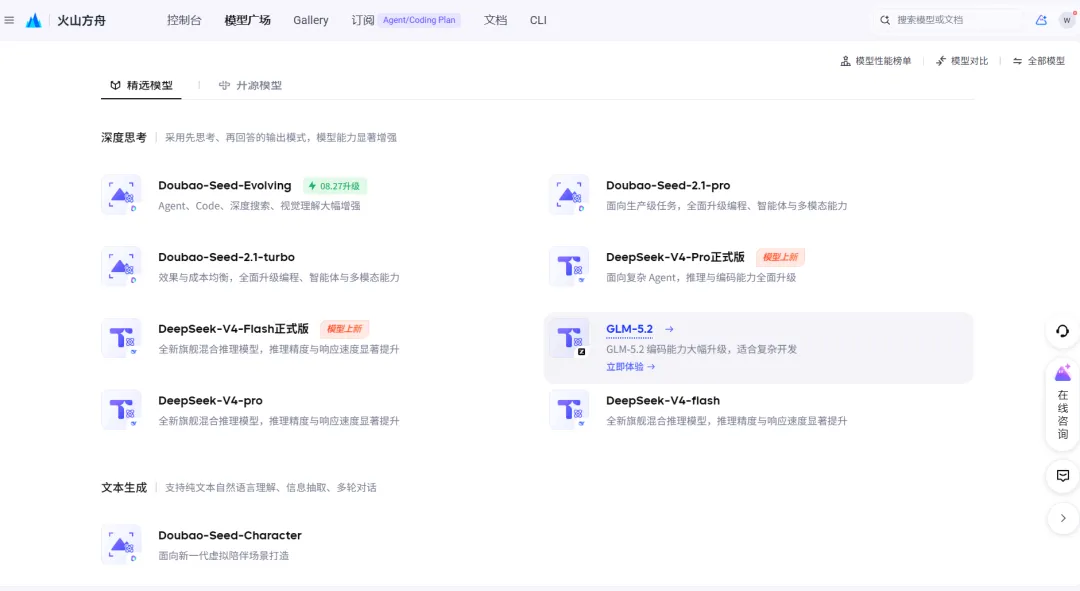Click description GLM-5.2 编码能力大幅升级

701,349
